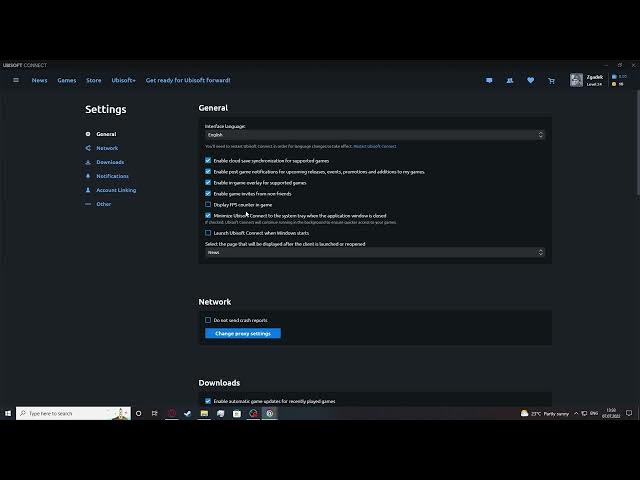Disable cloud save synchronization checkbox

click(x=208, y=160)
